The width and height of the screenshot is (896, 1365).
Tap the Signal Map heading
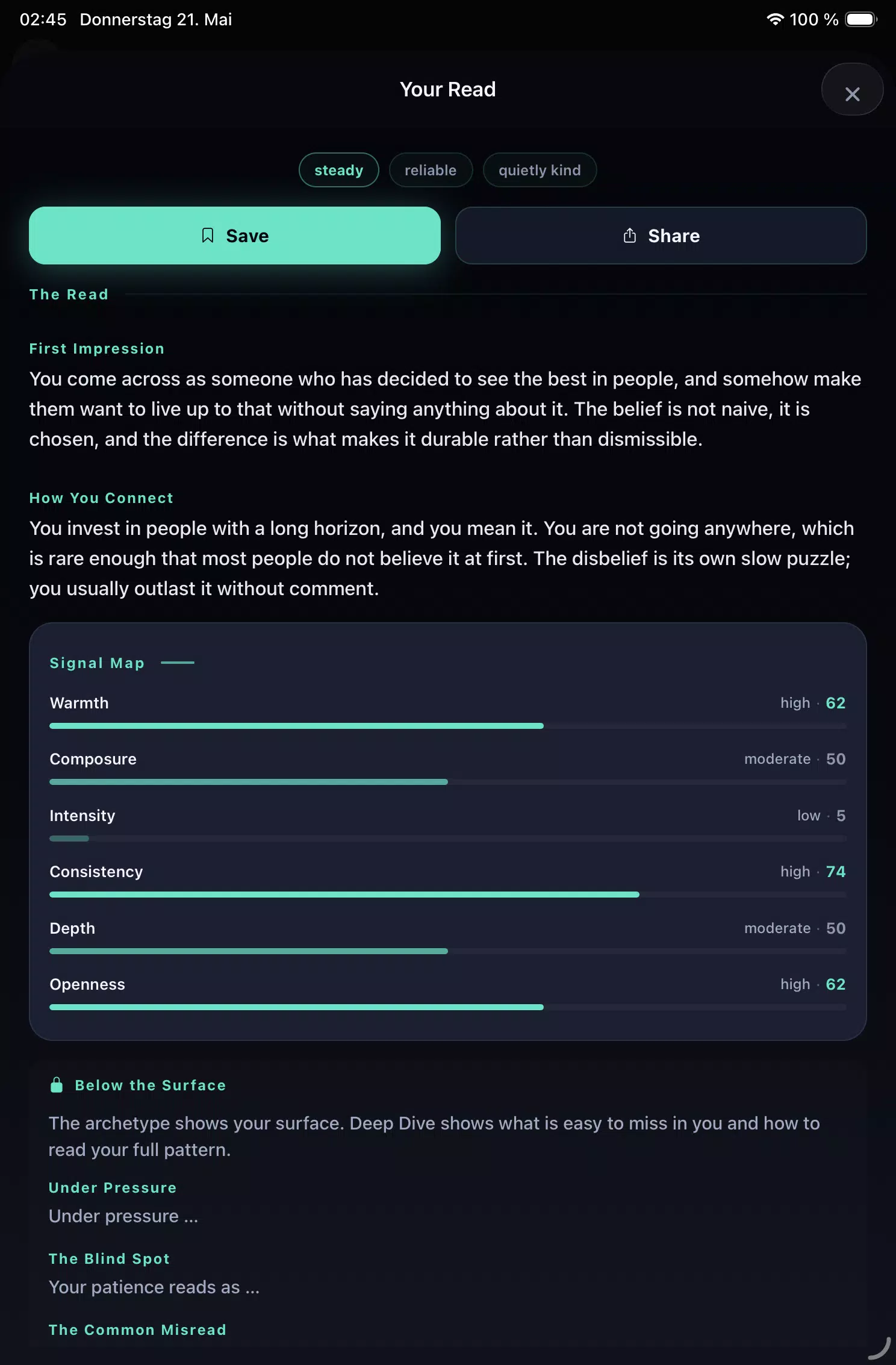97,663
